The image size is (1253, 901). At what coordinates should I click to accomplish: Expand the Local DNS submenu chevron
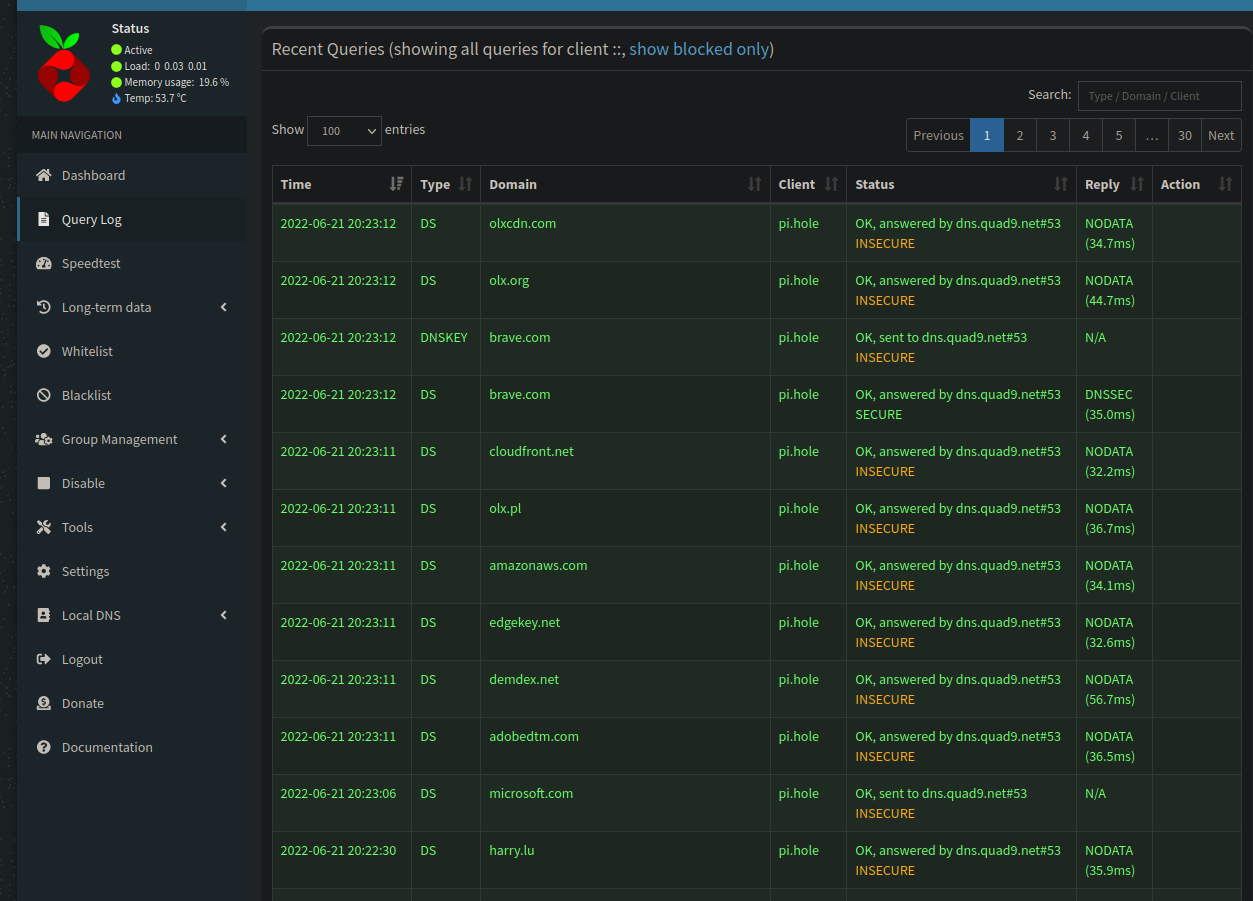(x=224, y=615)
